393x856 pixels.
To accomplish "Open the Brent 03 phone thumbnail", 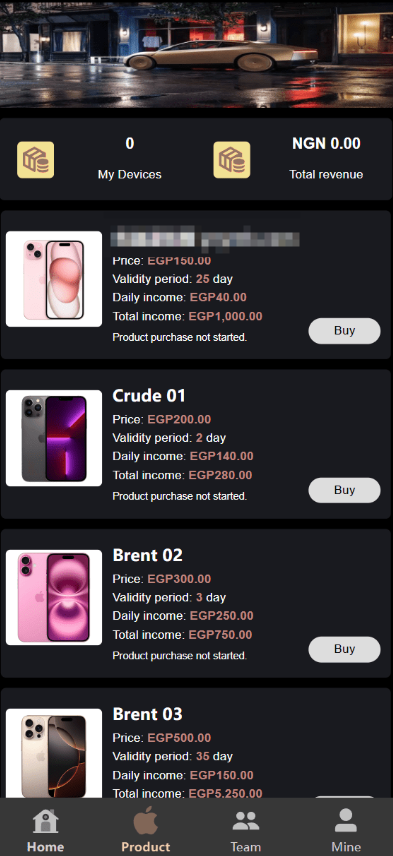I will 54,754.
